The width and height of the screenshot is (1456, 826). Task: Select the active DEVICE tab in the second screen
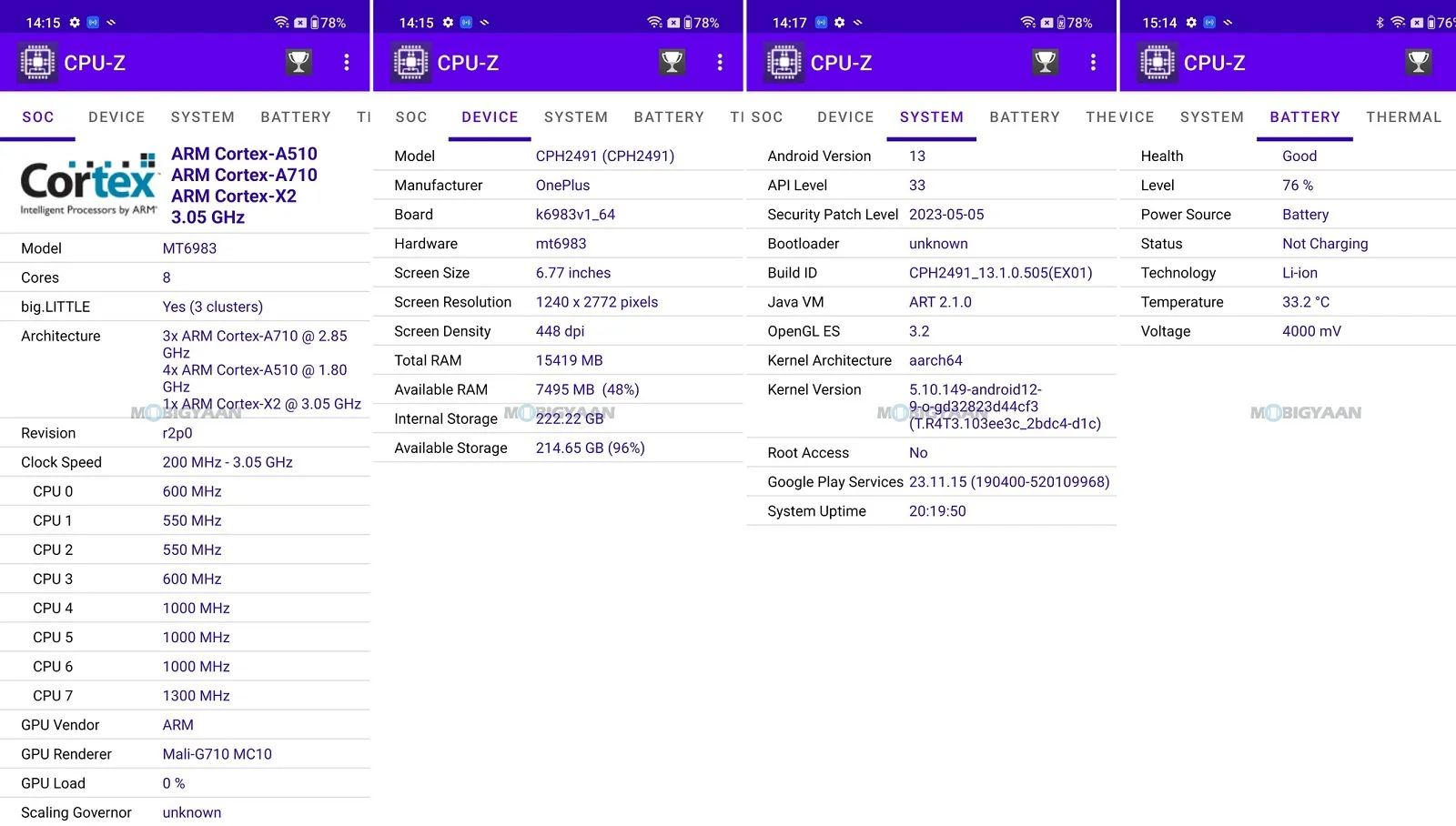(x=490, y=116)
